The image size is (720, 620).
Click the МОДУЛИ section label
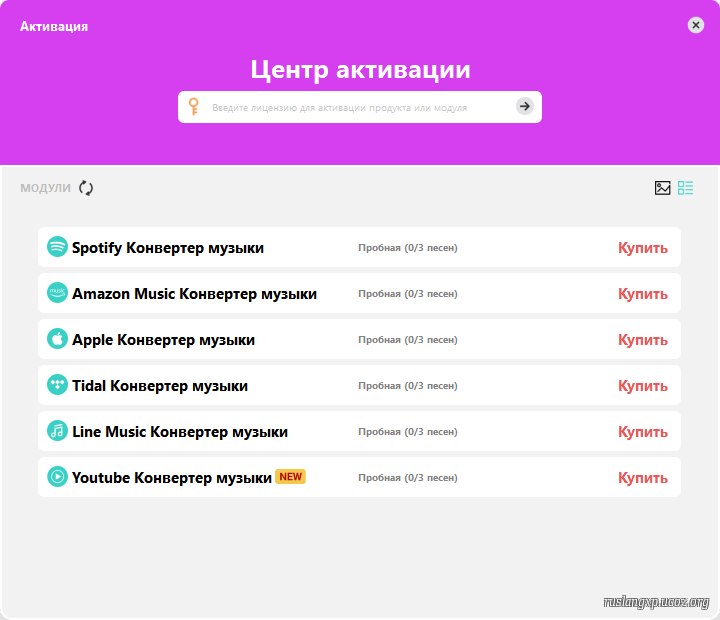[45, 188]
